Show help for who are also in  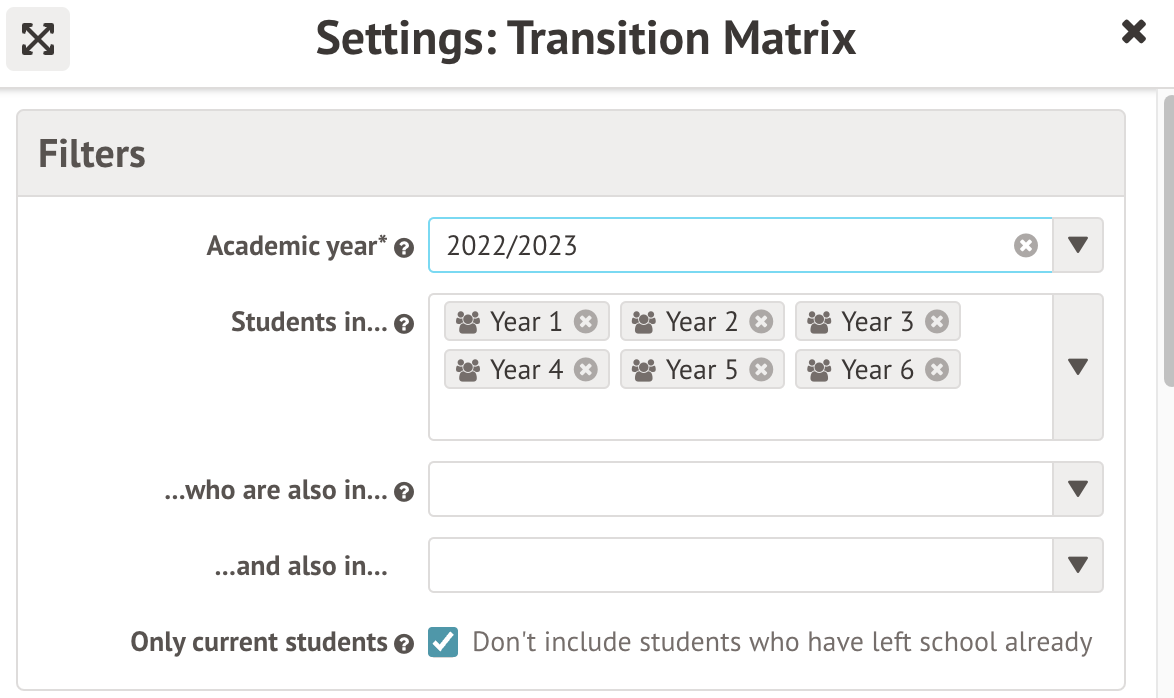point(404,492)
